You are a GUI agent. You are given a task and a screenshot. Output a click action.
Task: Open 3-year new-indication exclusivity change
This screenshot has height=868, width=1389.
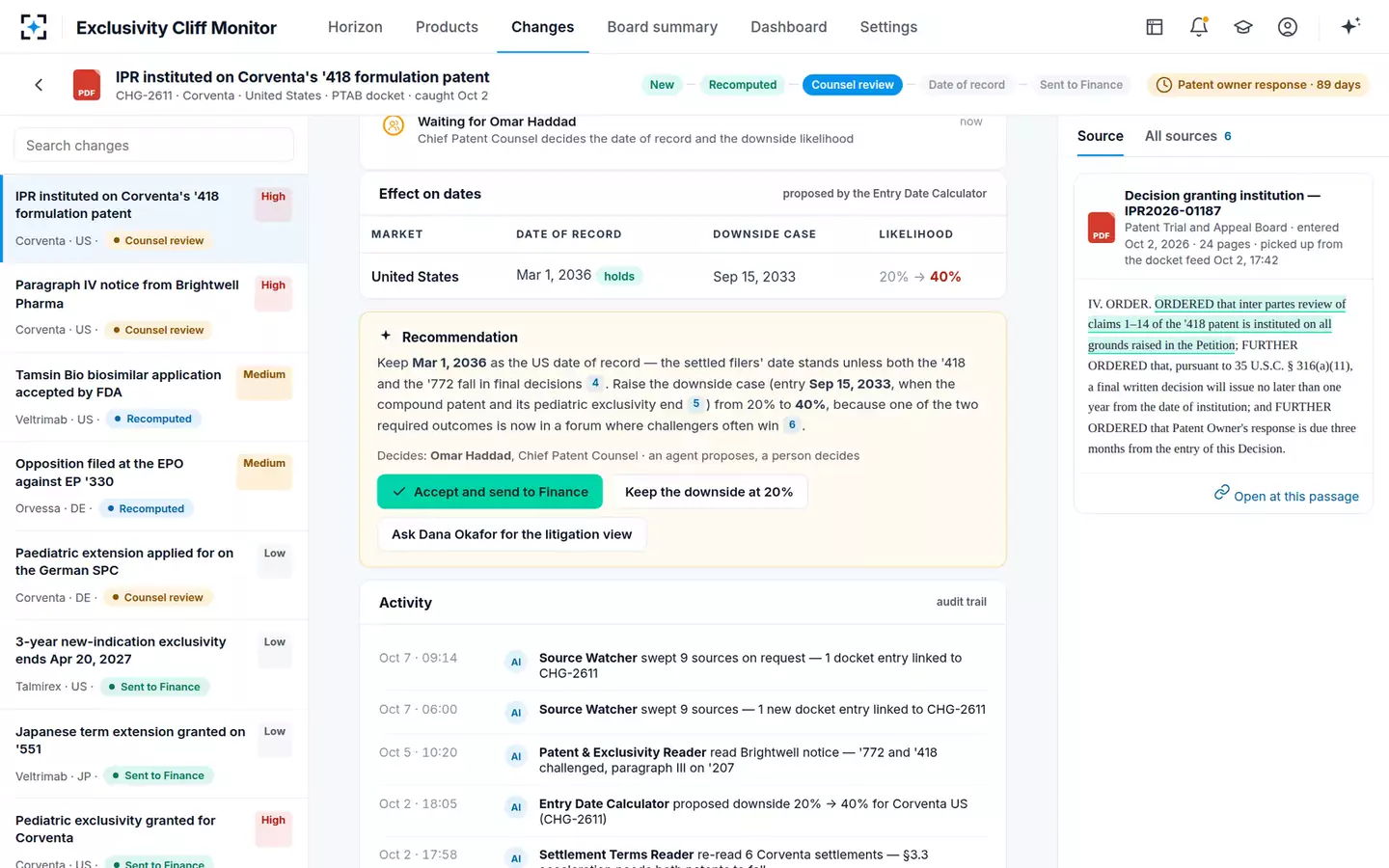(x=154, y=665)
